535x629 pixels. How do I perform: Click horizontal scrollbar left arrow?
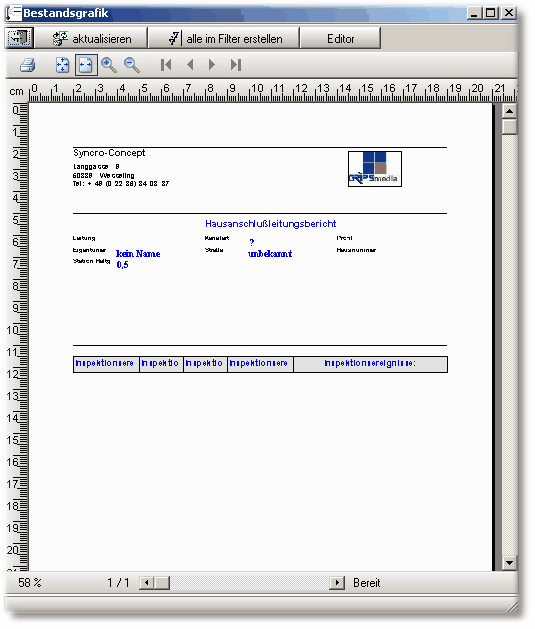(146, 582)
